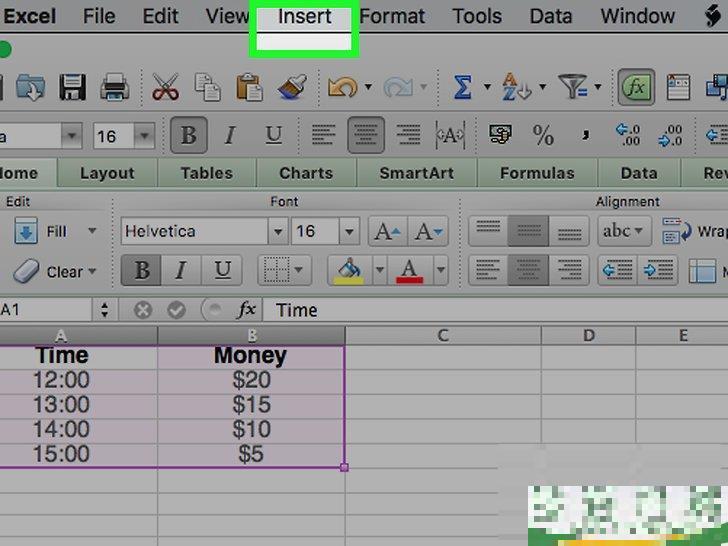
Task: Toggle Underline in the Font ribbon group
Action: (222, 271)
